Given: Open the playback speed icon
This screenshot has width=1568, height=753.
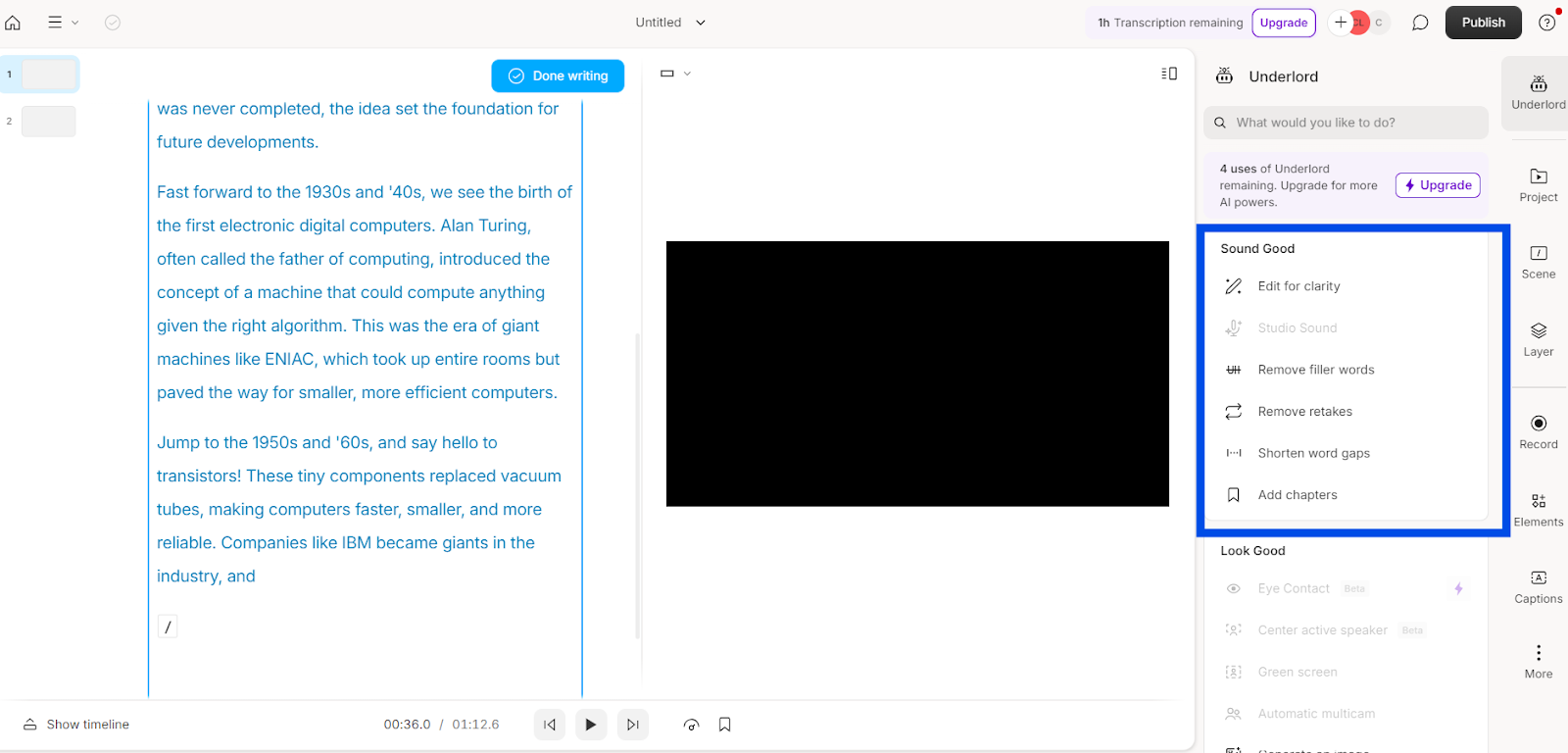Looking at the screenshot, I should coord(691,725).
